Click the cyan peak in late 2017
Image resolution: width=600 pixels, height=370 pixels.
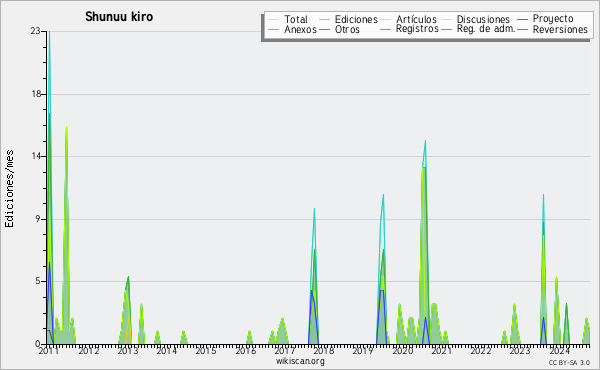tap(314, 209)
